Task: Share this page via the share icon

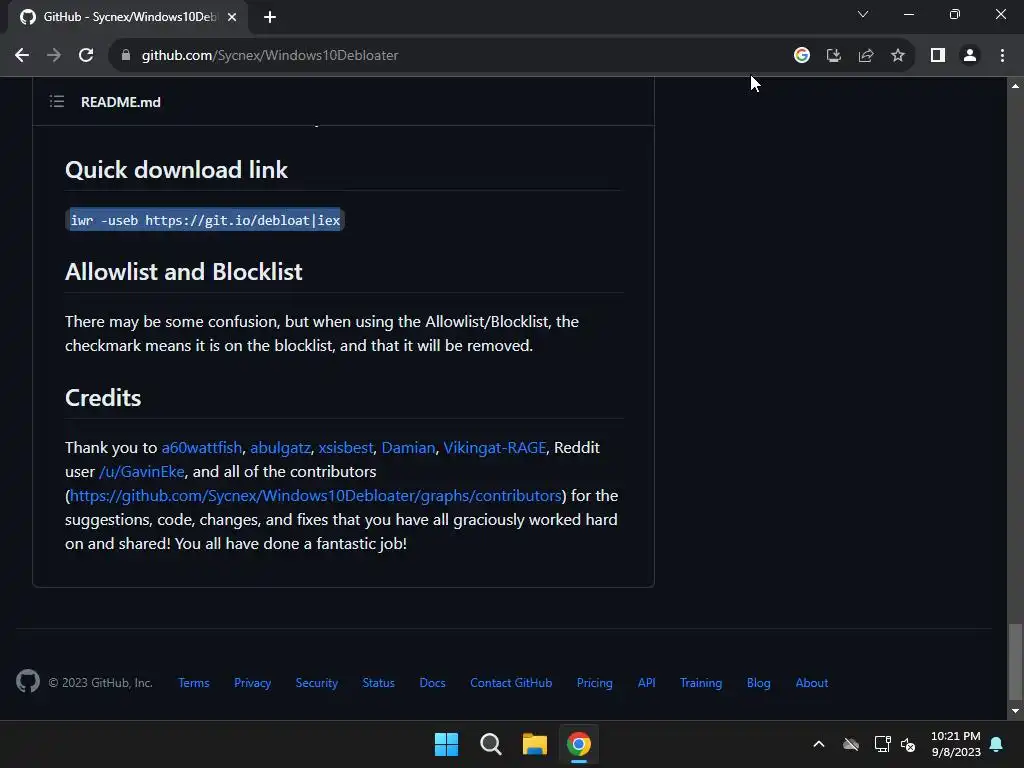Action: (866, 56)
